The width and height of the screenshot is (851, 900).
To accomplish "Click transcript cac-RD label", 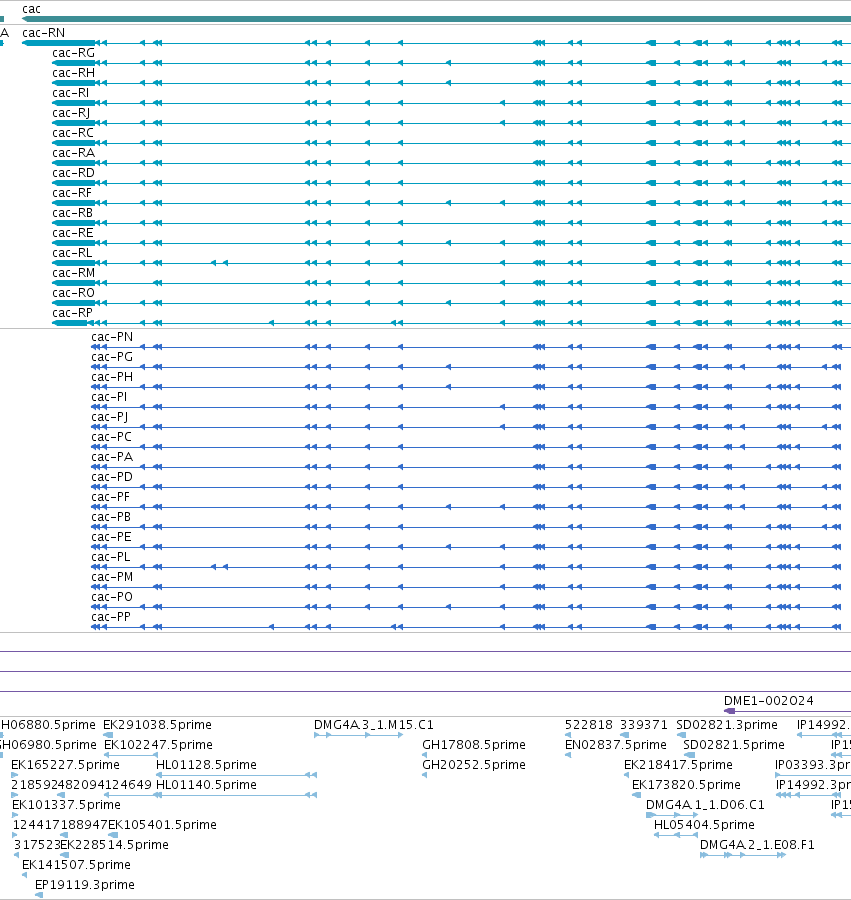I will point(73,173).
